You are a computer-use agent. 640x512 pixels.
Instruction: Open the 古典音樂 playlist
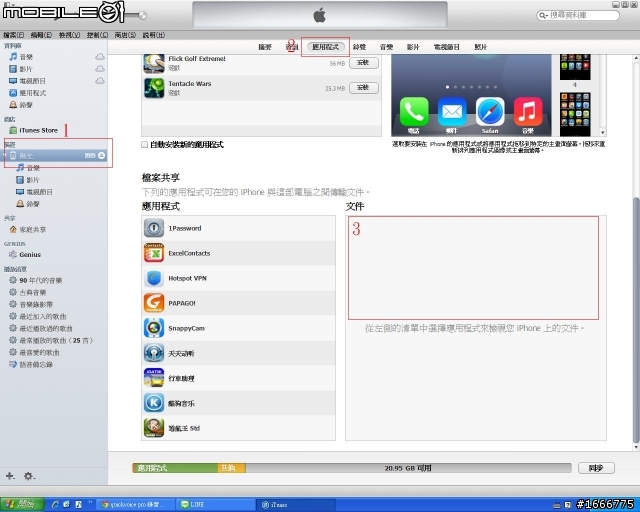(33, 292)
